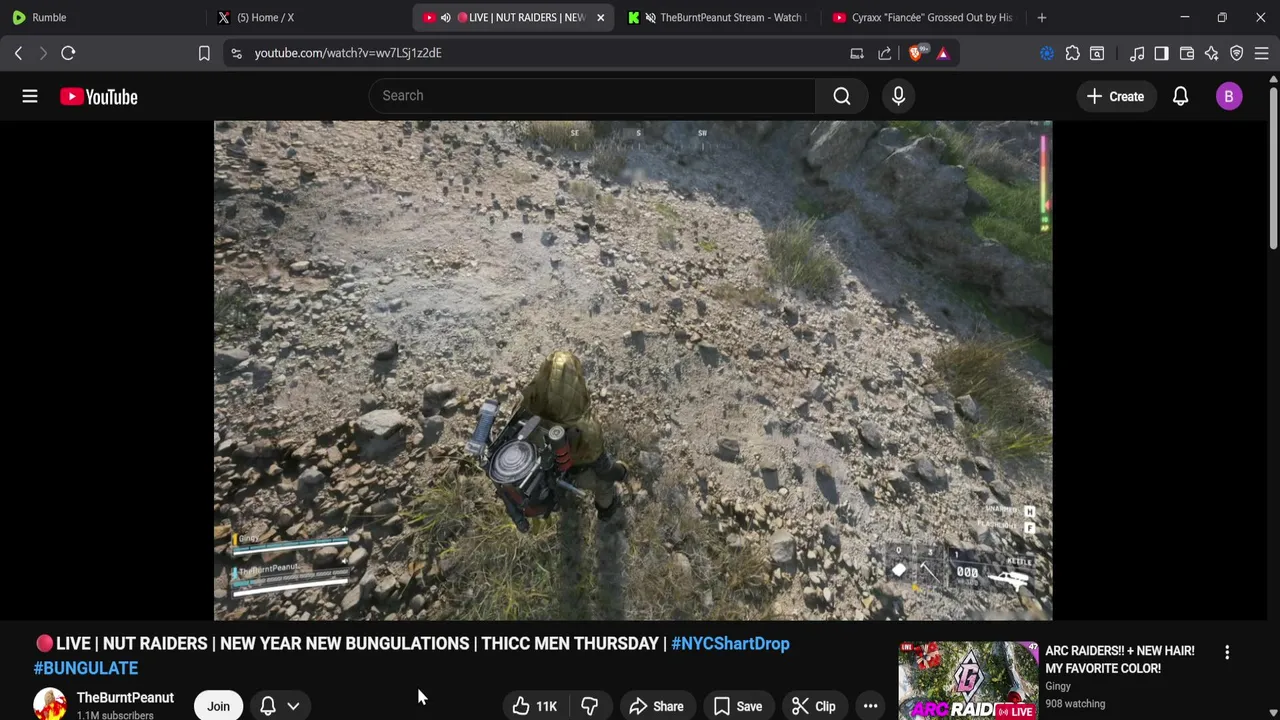Save the video to a playlist

pyautogui.click(x=738, y=706)
